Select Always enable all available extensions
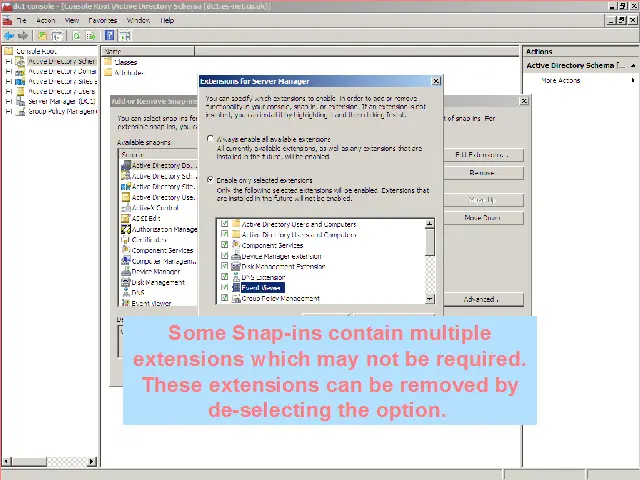The height and width of the screenshot is (480, 640). click(x=210, y=139)
